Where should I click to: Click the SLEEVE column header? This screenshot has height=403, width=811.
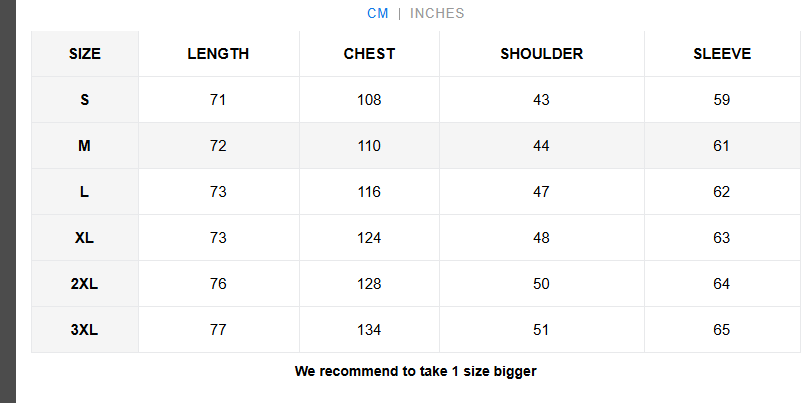click(x=722, y=54)
